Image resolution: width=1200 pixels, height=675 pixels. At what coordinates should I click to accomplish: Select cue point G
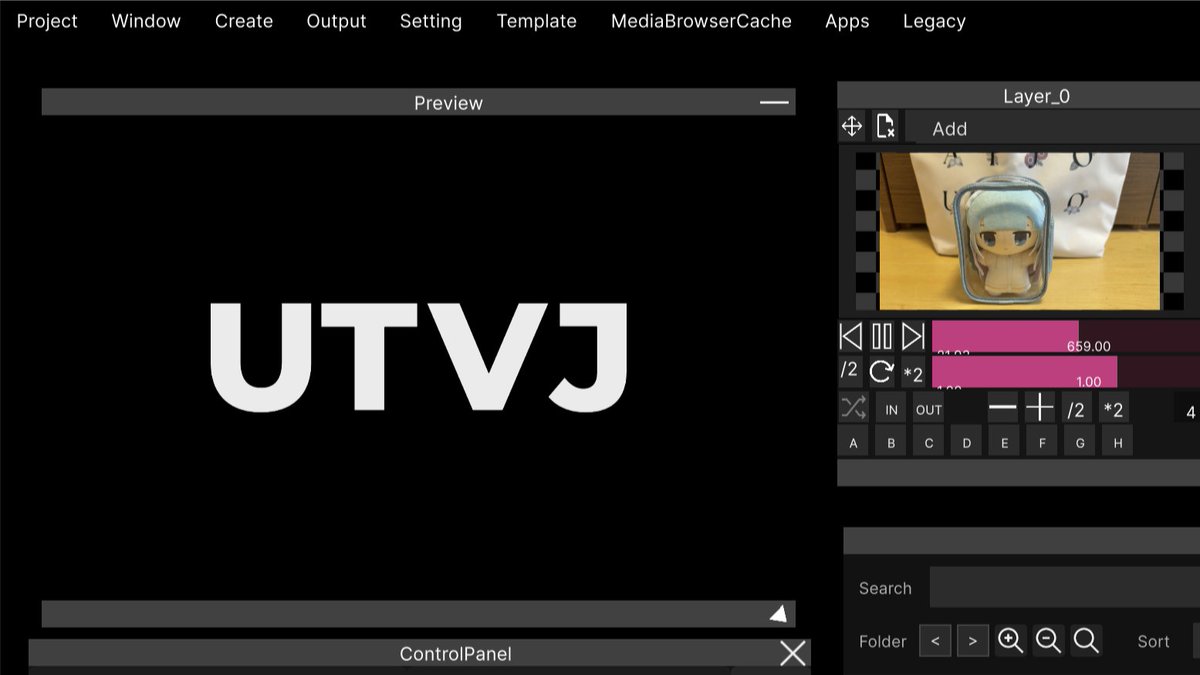[x=1079, y=442]
